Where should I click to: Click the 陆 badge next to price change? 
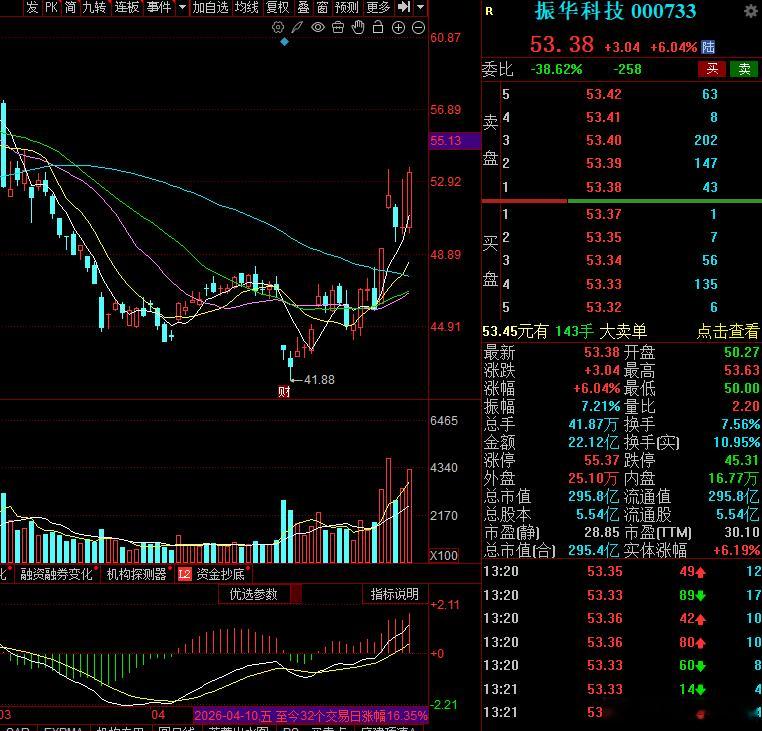point(708,47)
